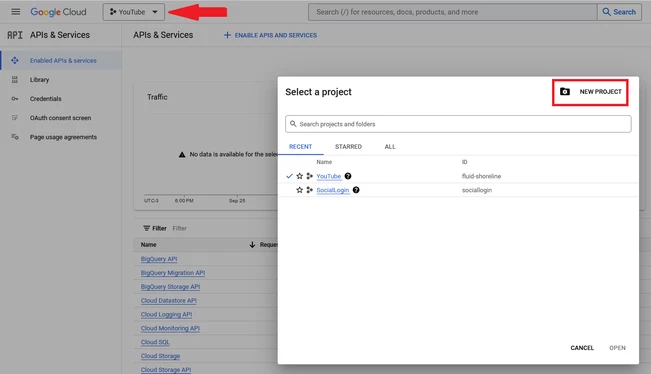Screen dimensions: 651x374
Task: Click the project type icon beside SocialLogin
Action: coord(309,190)
